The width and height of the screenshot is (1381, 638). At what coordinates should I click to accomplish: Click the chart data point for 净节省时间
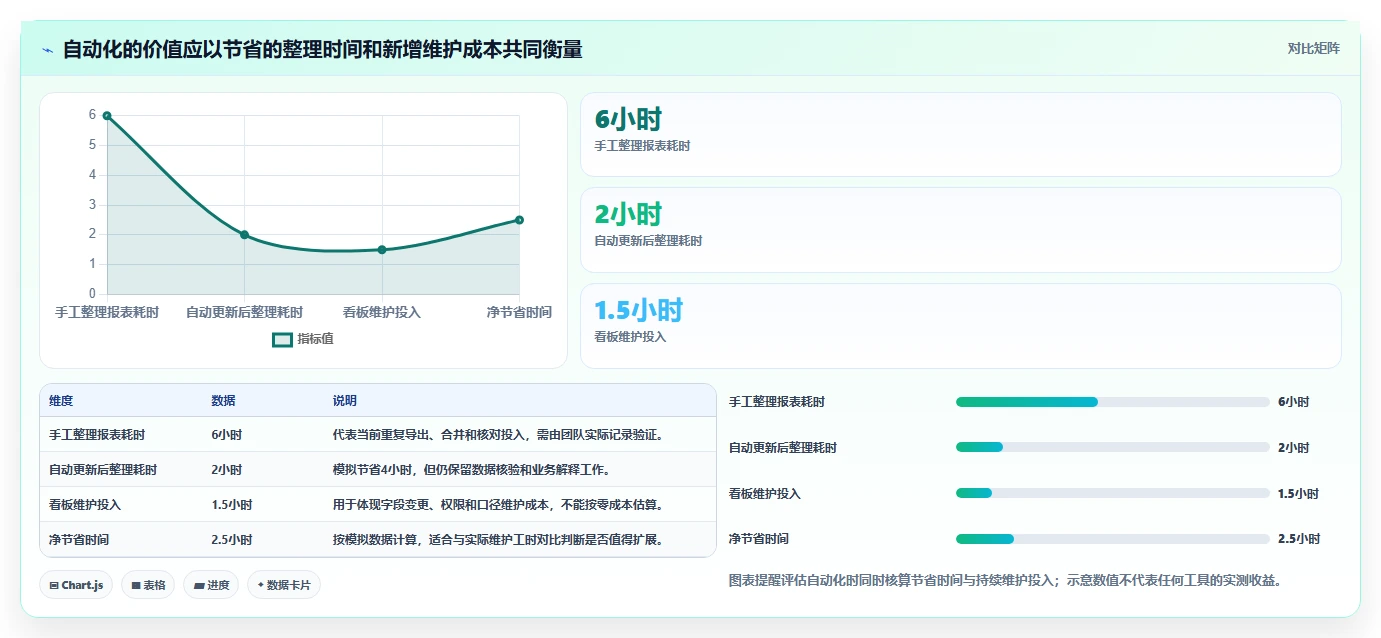(519, 220)
